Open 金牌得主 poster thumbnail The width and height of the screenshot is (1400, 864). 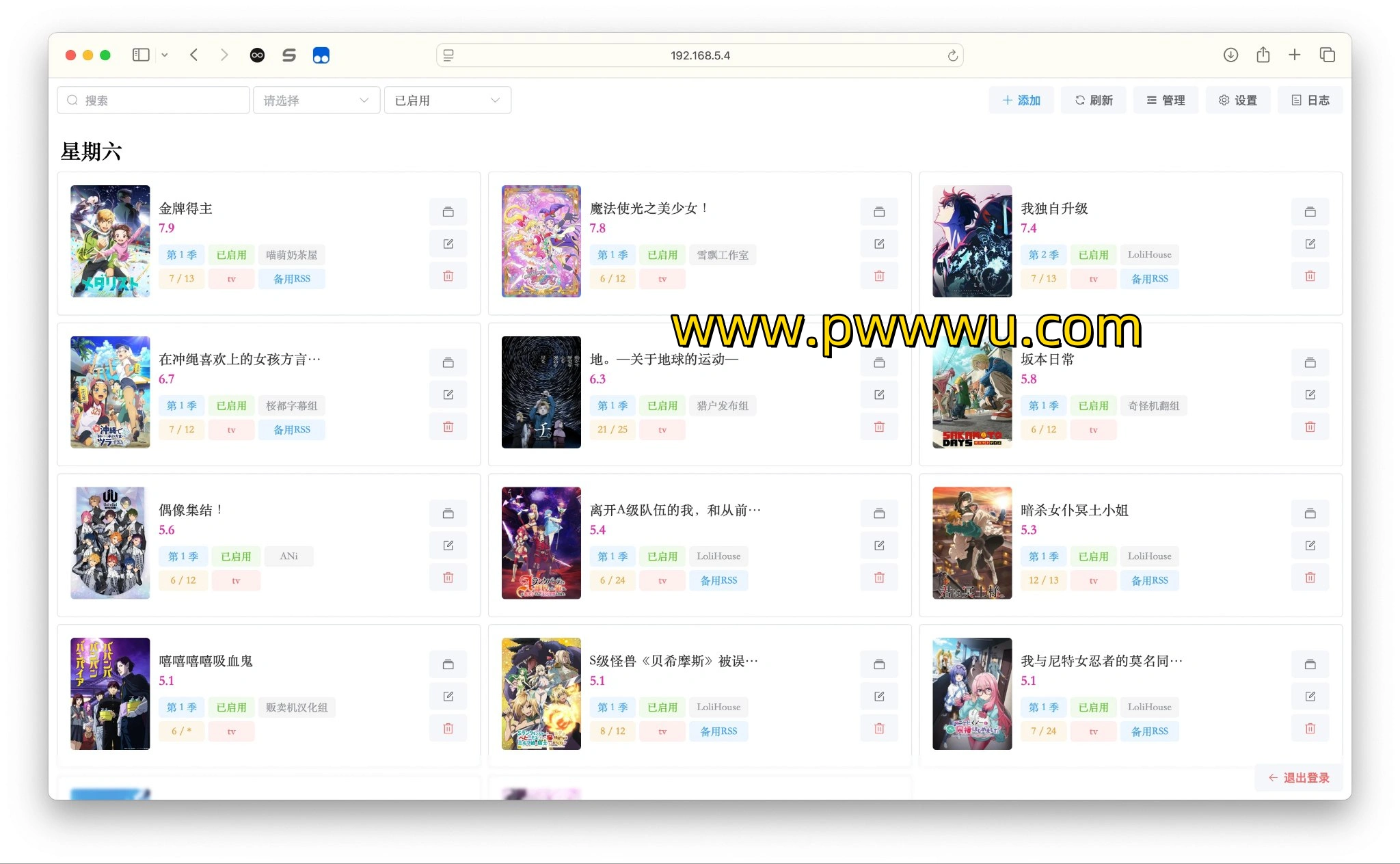coord(110,241)
